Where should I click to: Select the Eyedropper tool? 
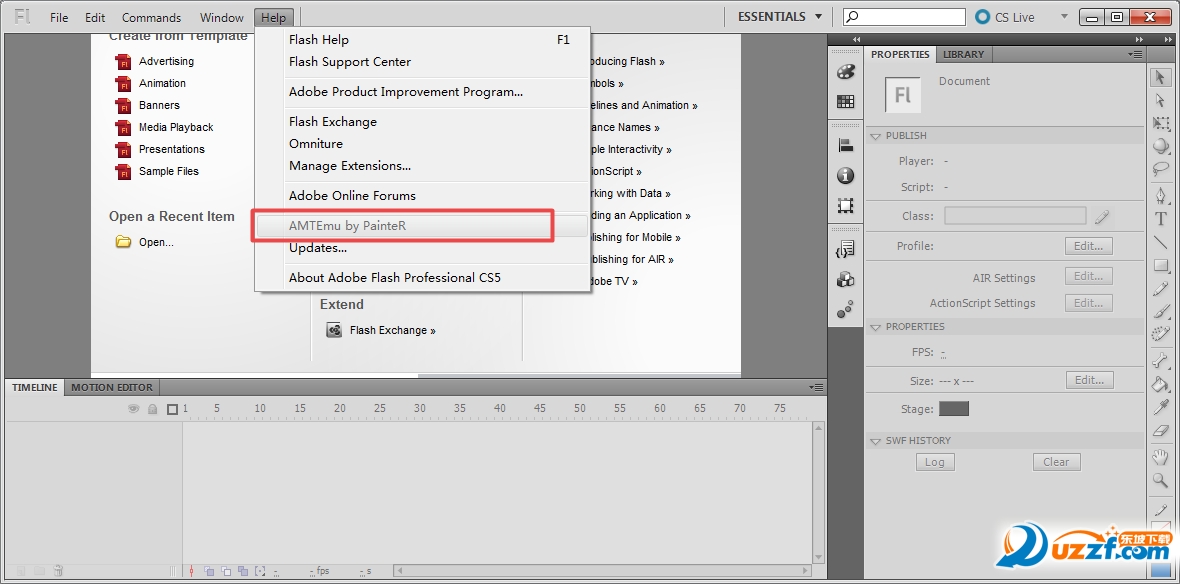[1160, 408]
